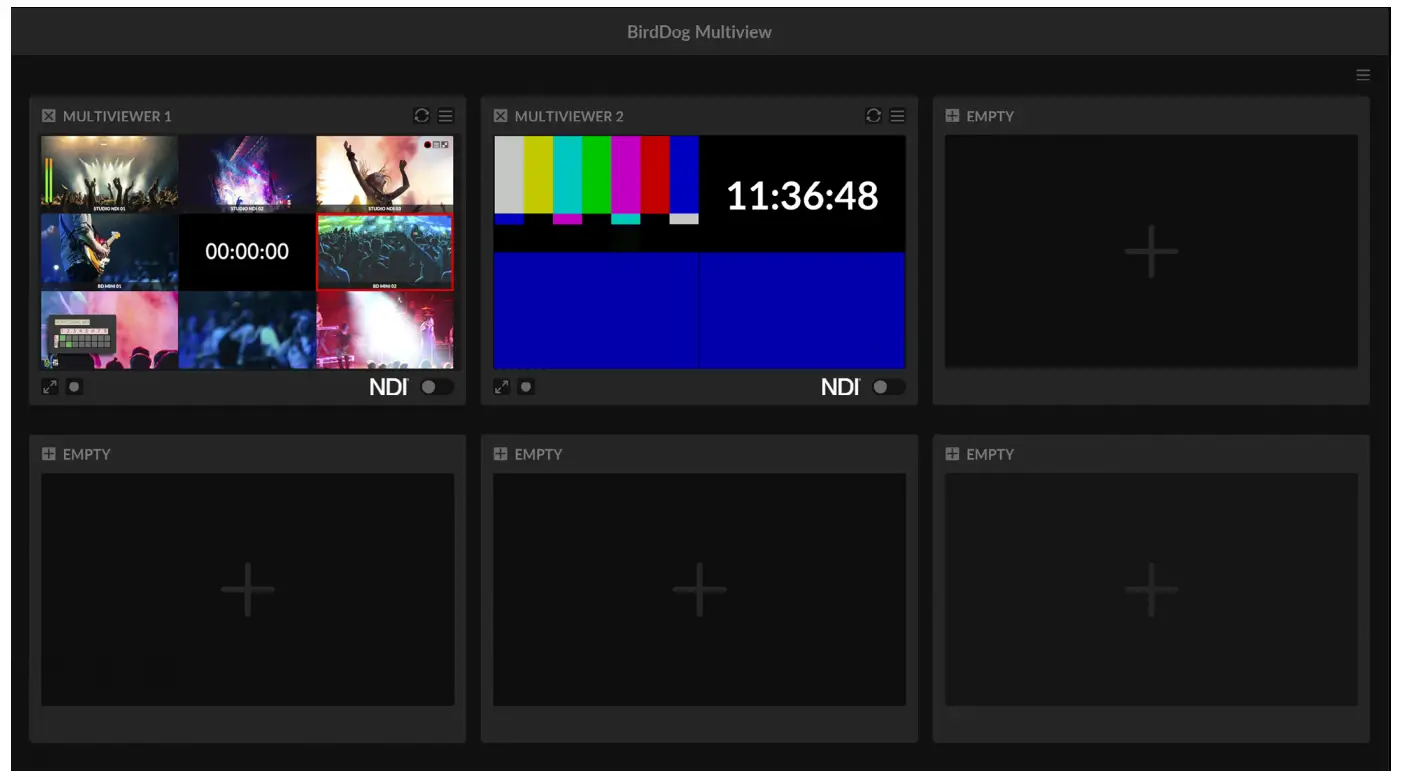Select the STUDIO NDI 03 source tile
1401x777 pixels.
(385, 174)
